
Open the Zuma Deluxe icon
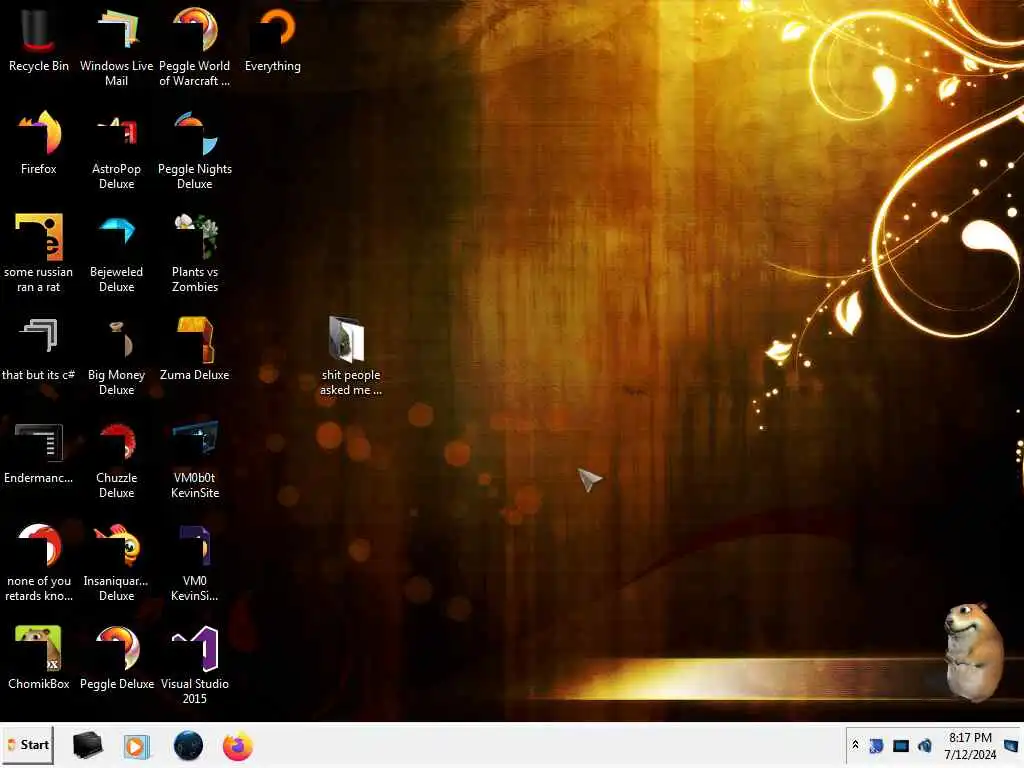(195, 350)
